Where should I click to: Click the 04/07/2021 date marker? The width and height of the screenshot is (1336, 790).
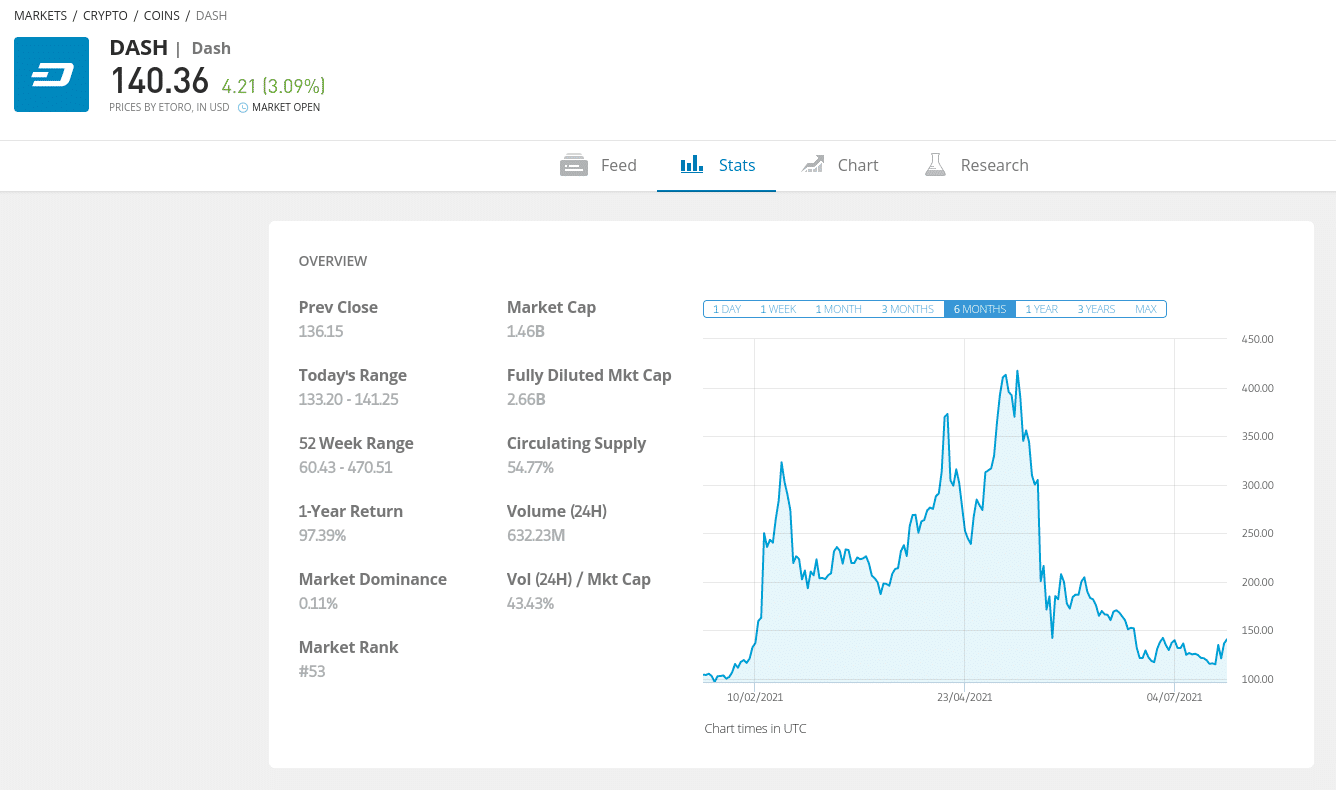point(1174,697)
